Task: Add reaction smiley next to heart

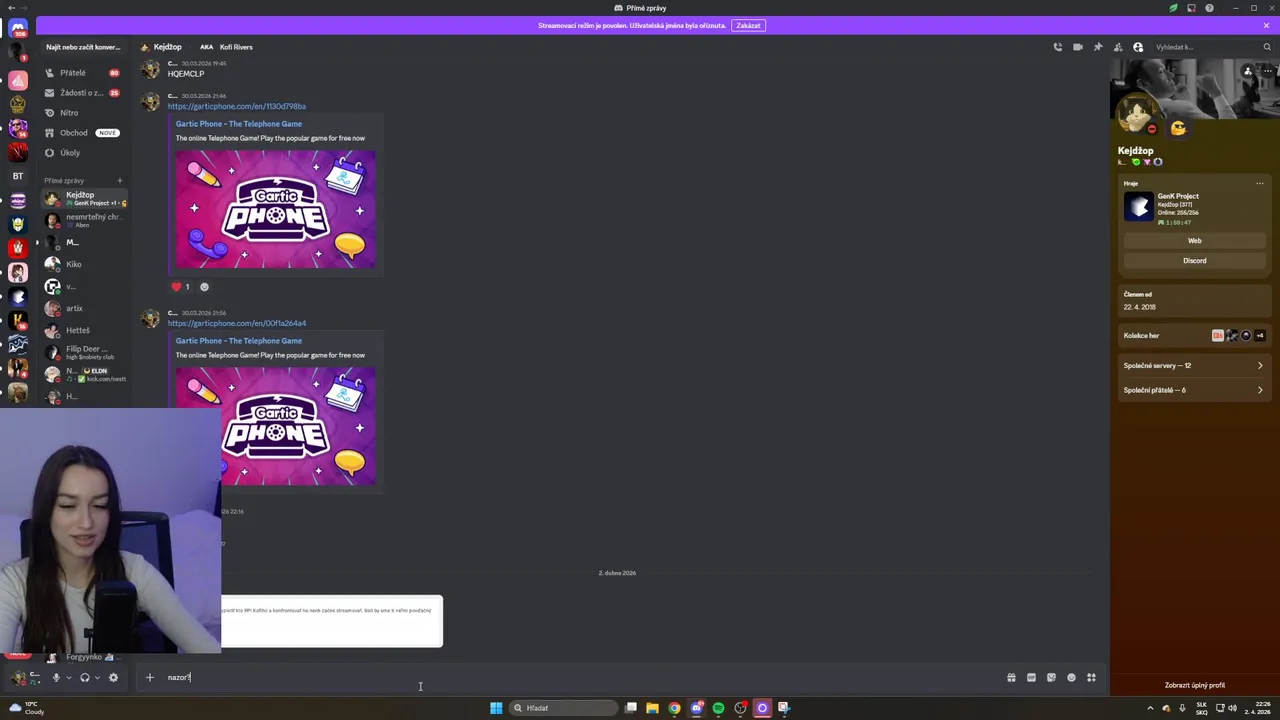Action: (204, 287)
